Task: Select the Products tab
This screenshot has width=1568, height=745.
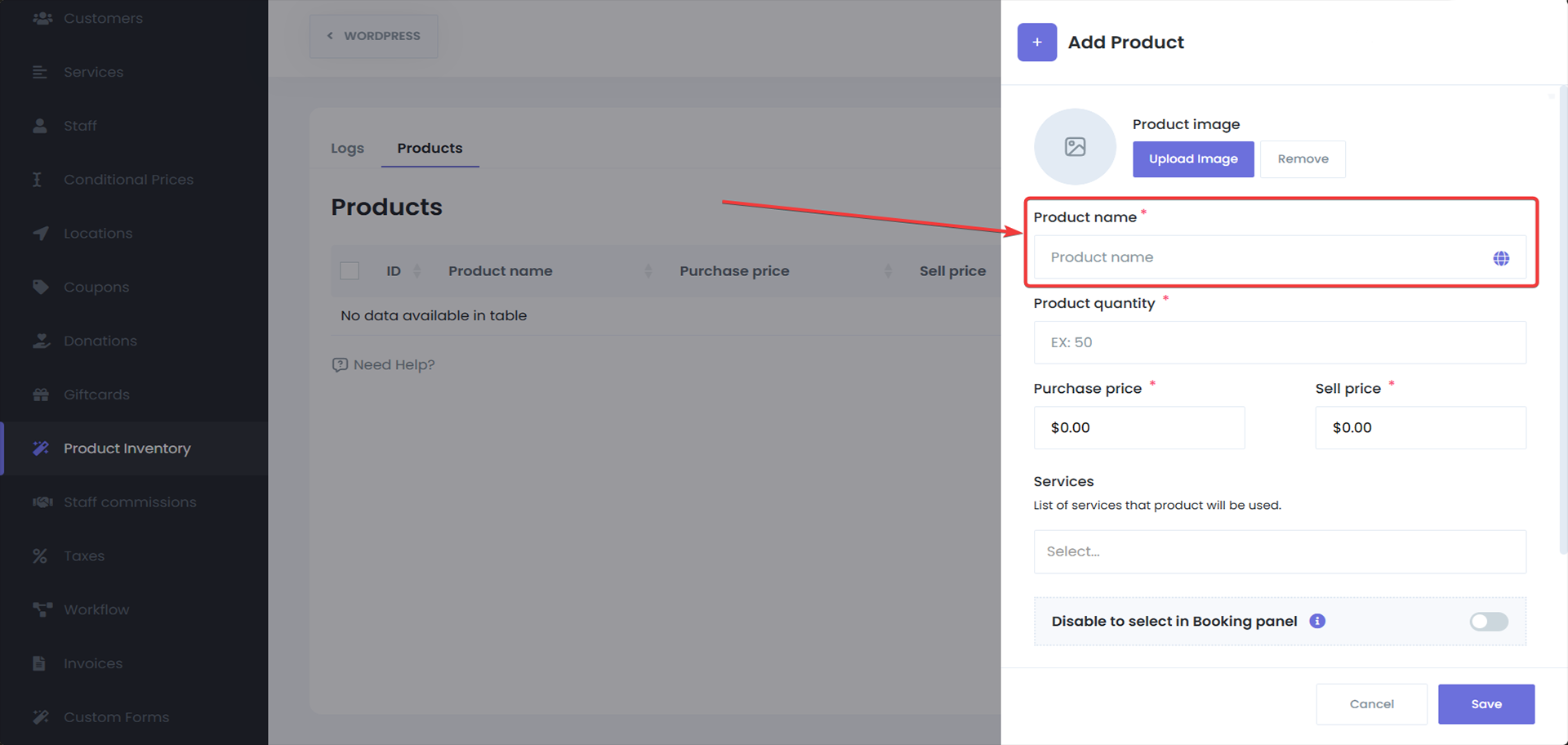Action: (430, 149)
